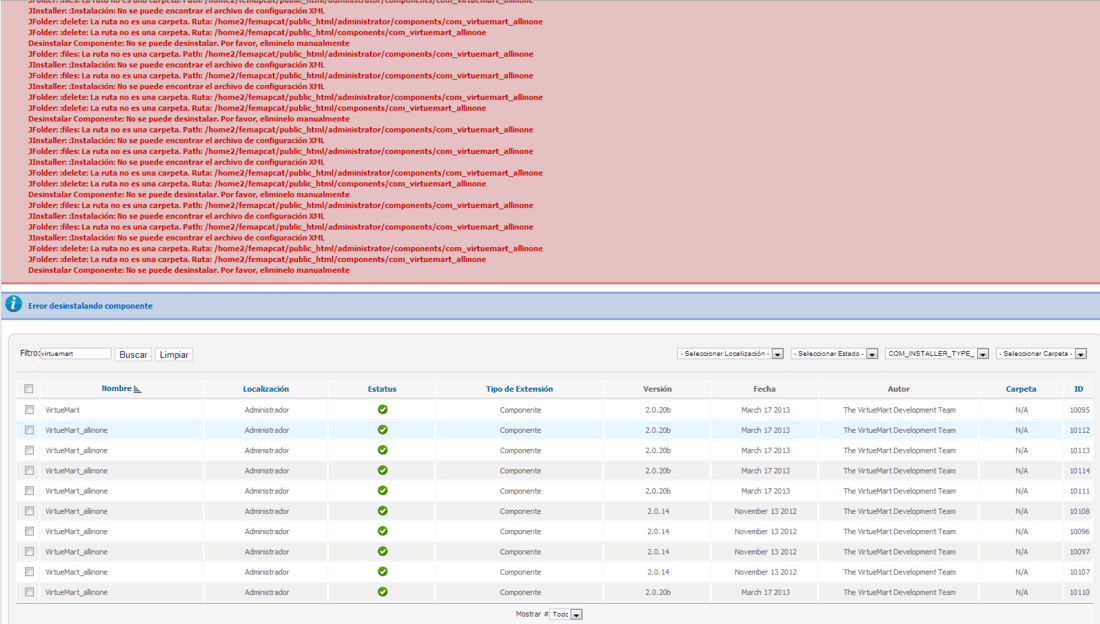Click version 2.0.14 in row 10096
This screenshot has width=1100, height=624.
(658, 532)
